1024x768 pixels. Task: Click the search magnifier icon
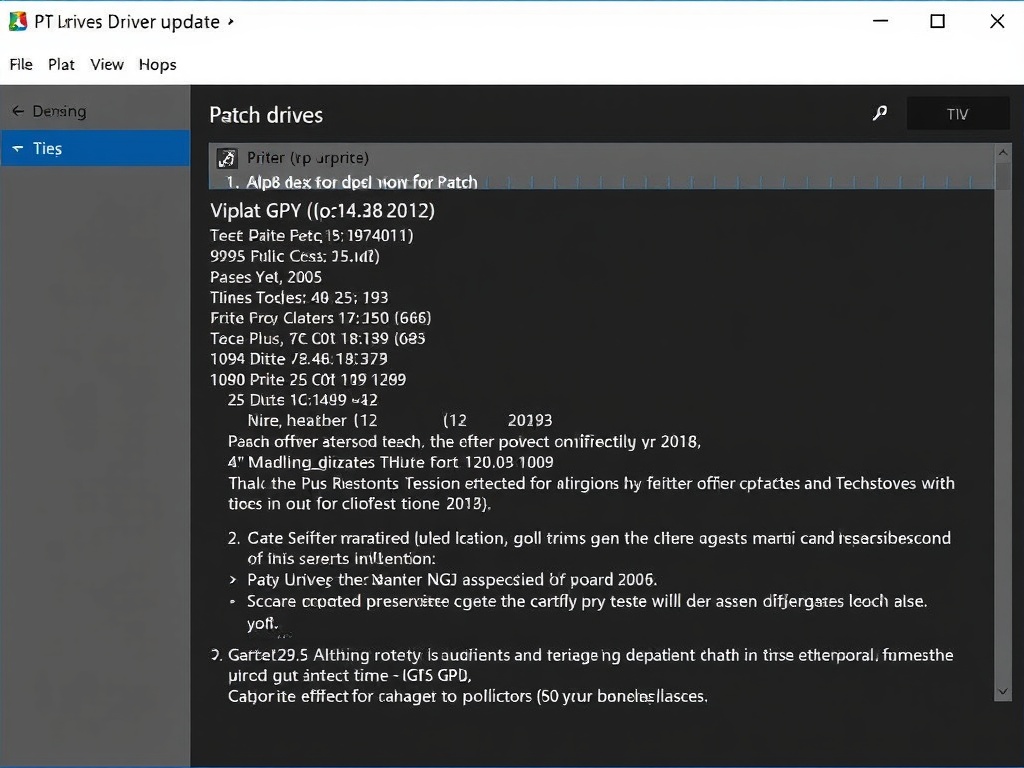point(879,114)
